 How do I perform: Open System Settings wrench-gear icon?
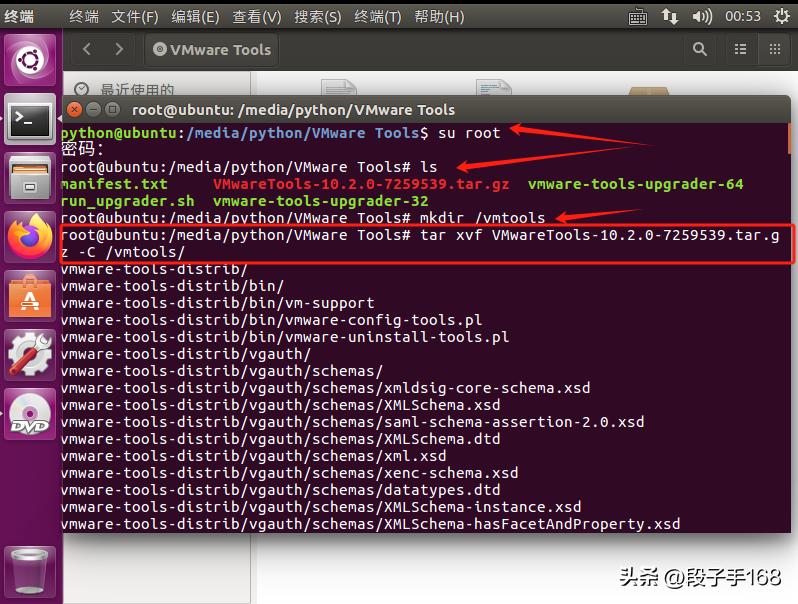(30, 355)
